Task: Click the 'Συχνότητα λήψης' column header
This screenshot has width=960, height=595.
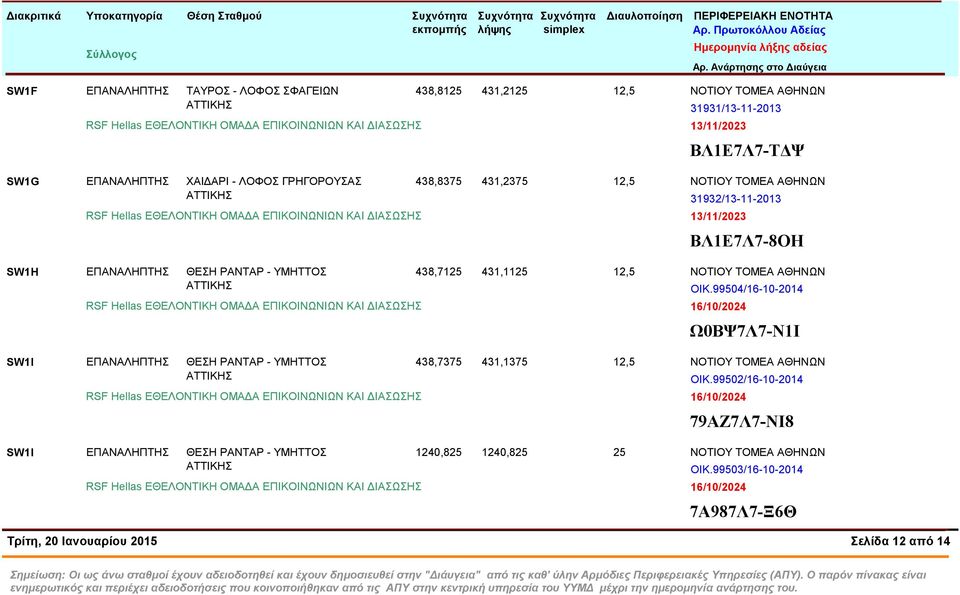Action: pos(505,23)
